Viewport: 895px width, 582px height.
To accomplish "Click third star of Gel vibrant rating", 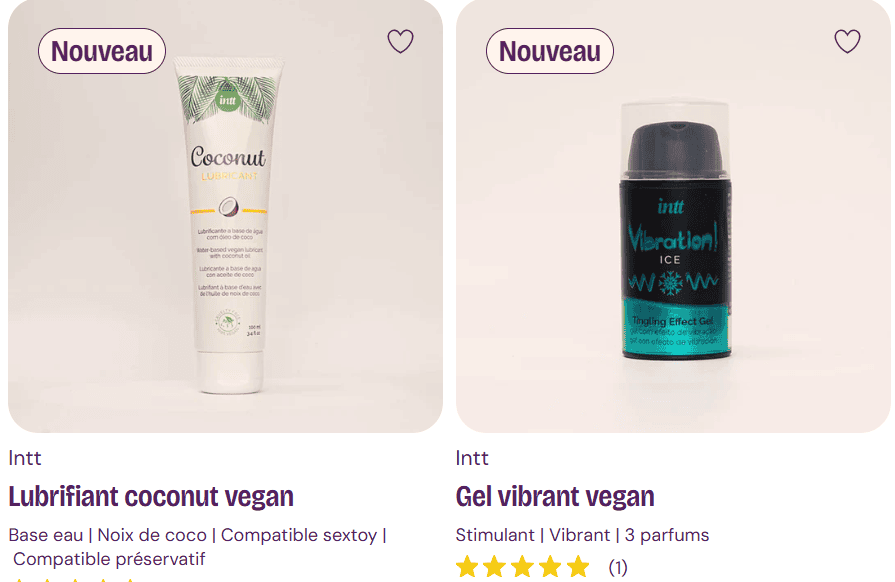I will pos(522,567).
